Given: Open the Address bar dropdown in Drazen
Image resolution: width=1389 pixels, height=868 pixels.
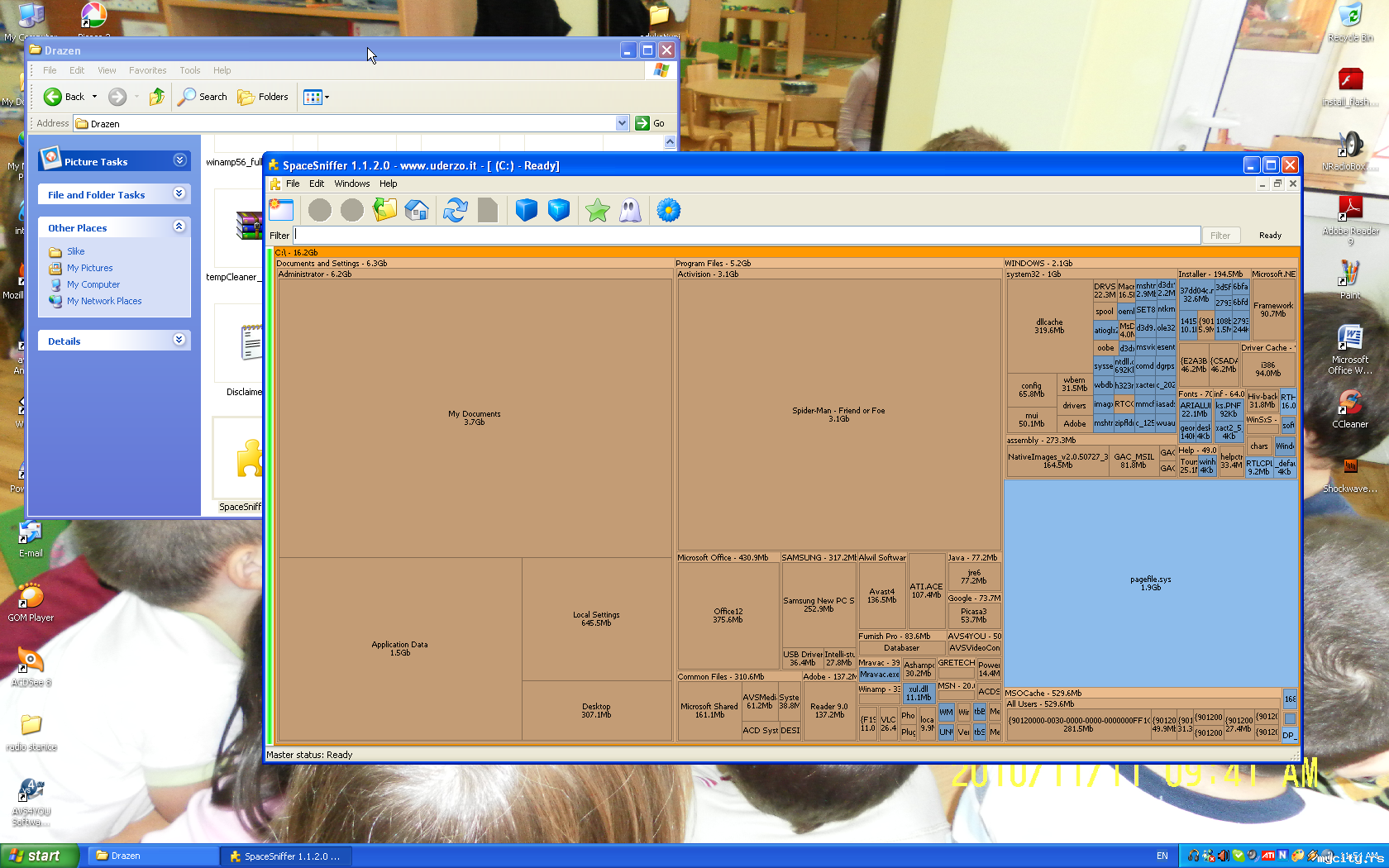Looking at the screenshot, I should (x=622, y=123).
